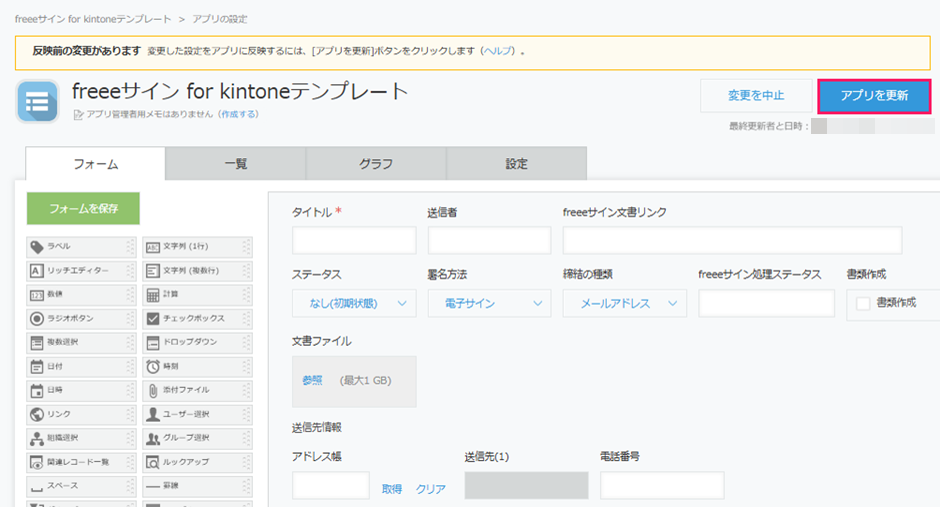Click the 送信先情報 section label

(x=317, y=427)
